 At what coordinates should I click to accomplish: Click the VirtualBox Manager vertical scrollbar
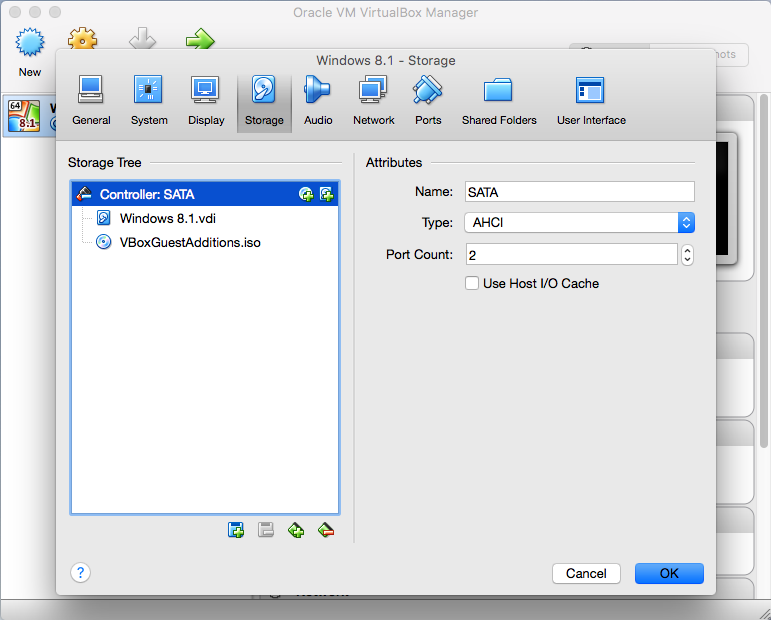pos(763,270)
